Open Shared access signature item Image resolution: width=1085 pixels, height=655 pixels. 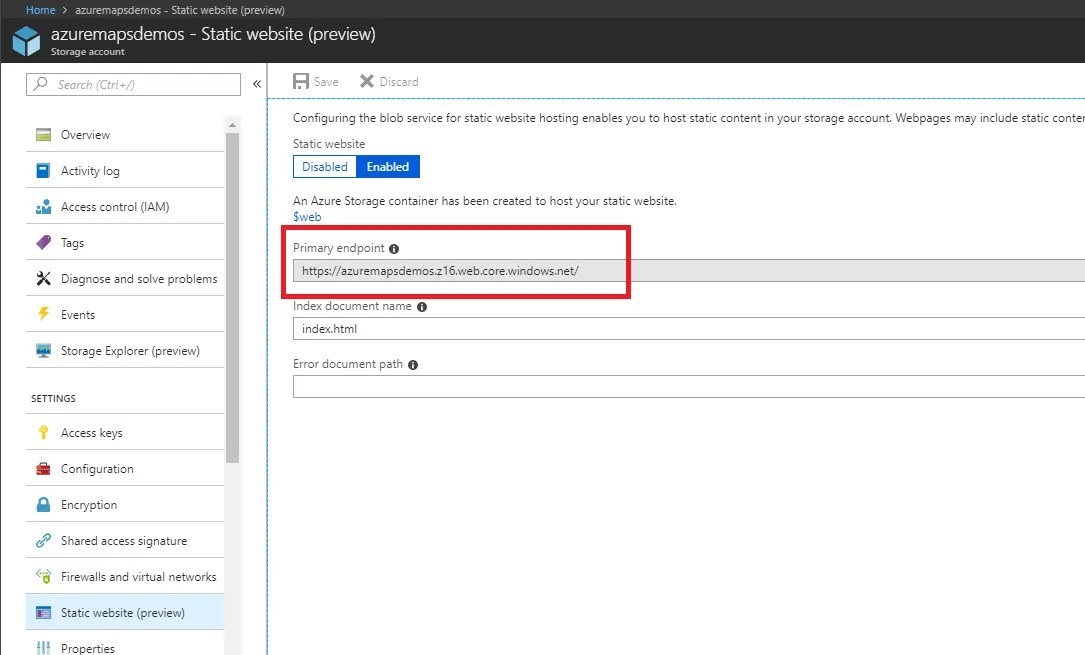pyautogui.click(x=125, y=540)
